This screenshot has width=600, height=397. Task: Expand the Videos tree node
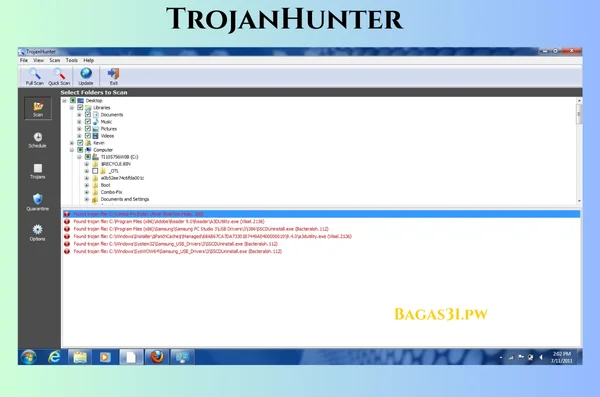pos(79,136)
